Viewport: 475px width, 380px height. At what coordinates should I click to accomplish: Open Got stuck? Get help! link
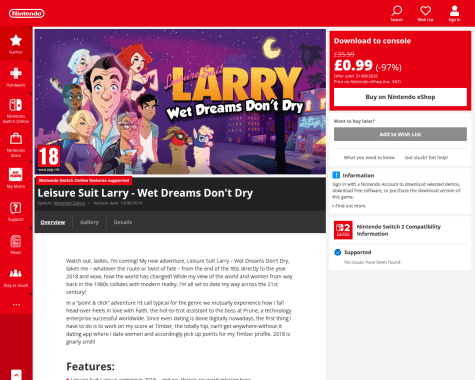coord(426,157)
